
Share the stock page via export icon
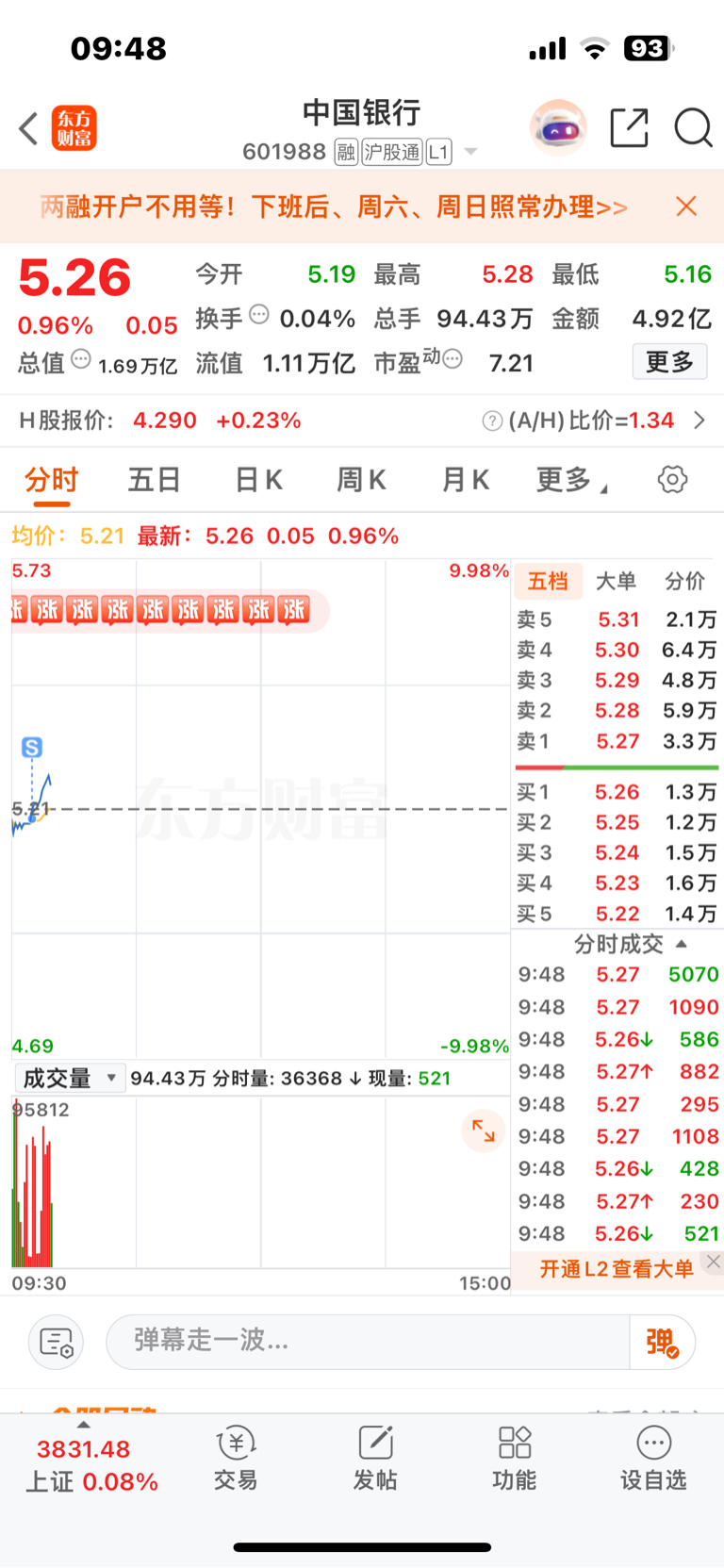pos(629,127)
